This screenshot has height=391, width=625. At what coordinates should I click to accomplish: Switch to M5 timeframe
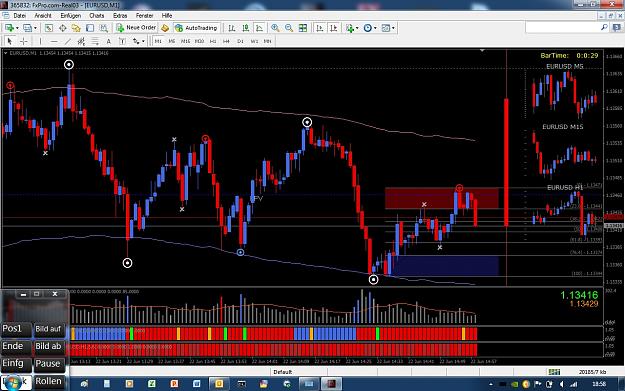coord(172,41)
